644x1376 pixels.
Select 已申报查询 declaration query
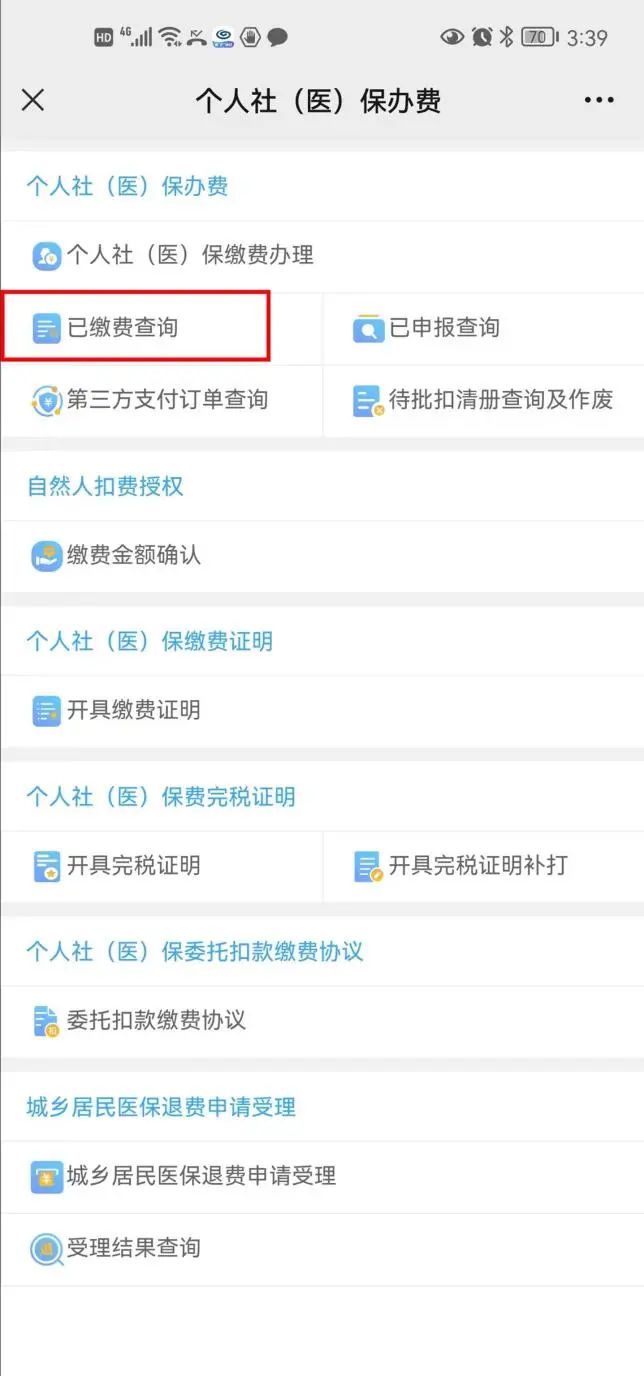coord(444,328)
